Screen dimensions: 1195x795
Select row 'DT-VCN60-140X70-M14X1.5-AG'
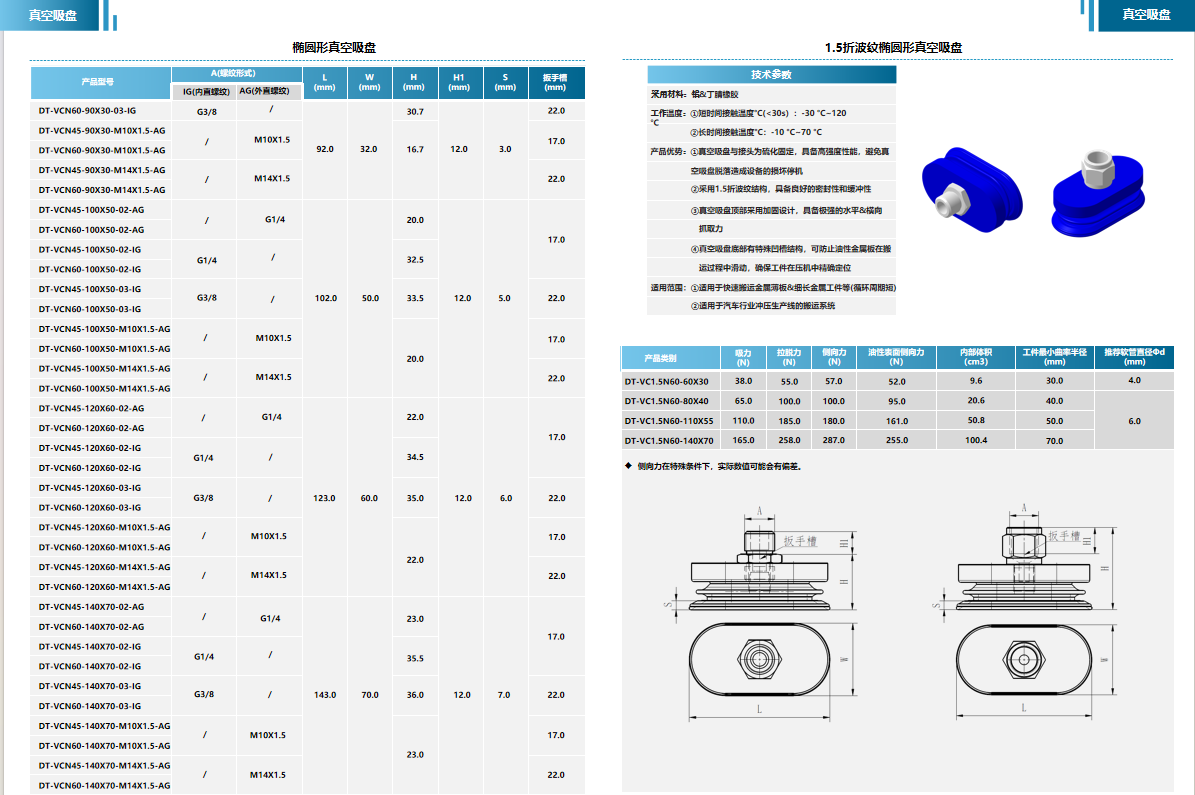point(101,785)
